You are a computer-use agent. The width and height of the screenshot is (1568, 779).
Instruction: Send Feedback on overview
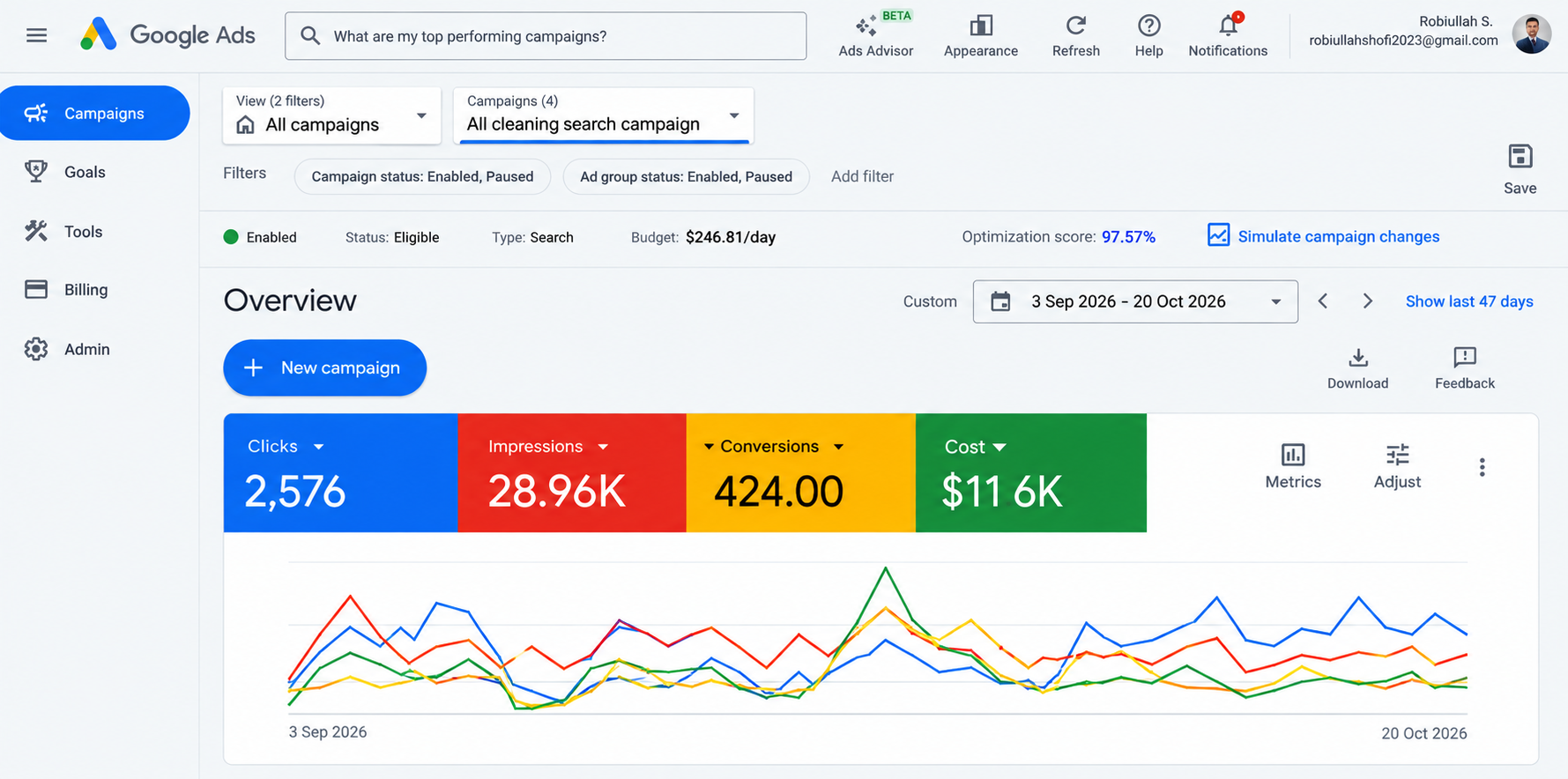click(x=1464, y=368)
